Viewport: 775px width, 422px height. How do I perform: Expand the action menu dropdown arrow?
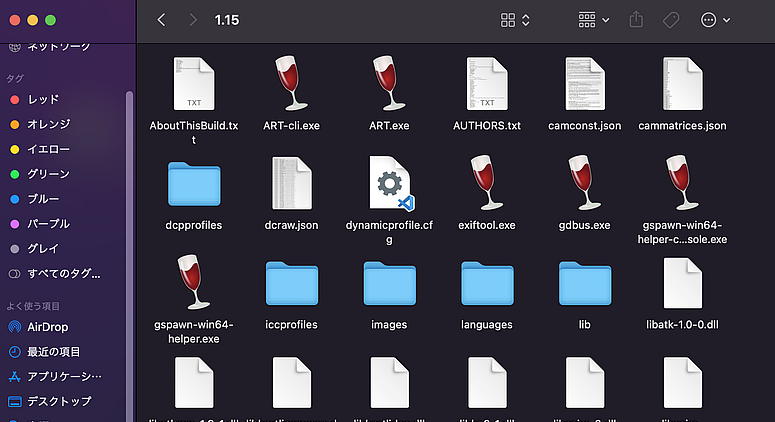tap(727, 20)
